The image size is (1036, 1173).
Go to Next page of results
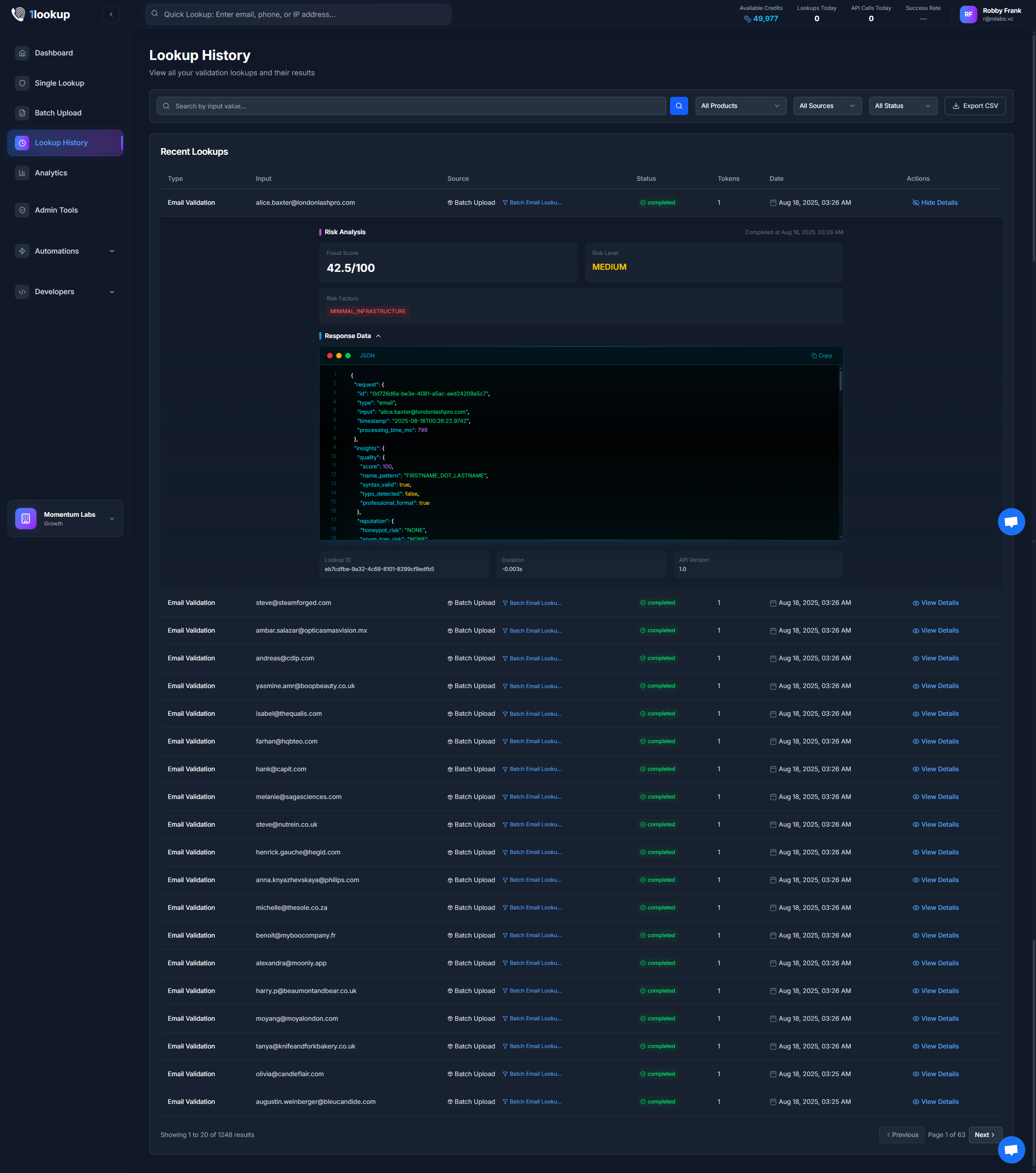click(x=984, y=1135)
